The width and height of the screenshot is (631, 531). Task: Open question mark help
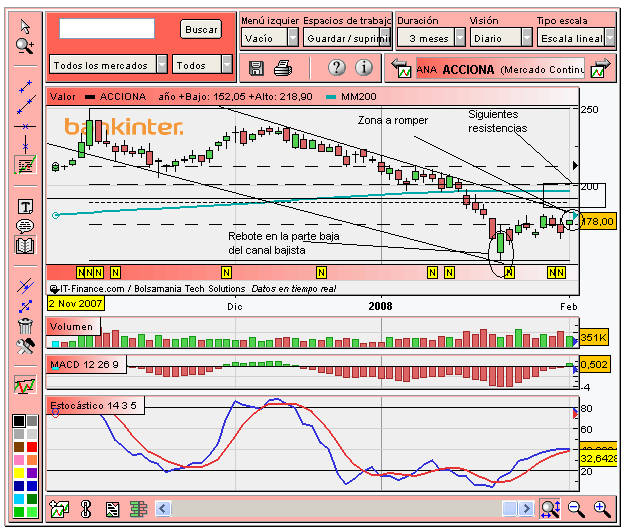click(x=336, y=68)
